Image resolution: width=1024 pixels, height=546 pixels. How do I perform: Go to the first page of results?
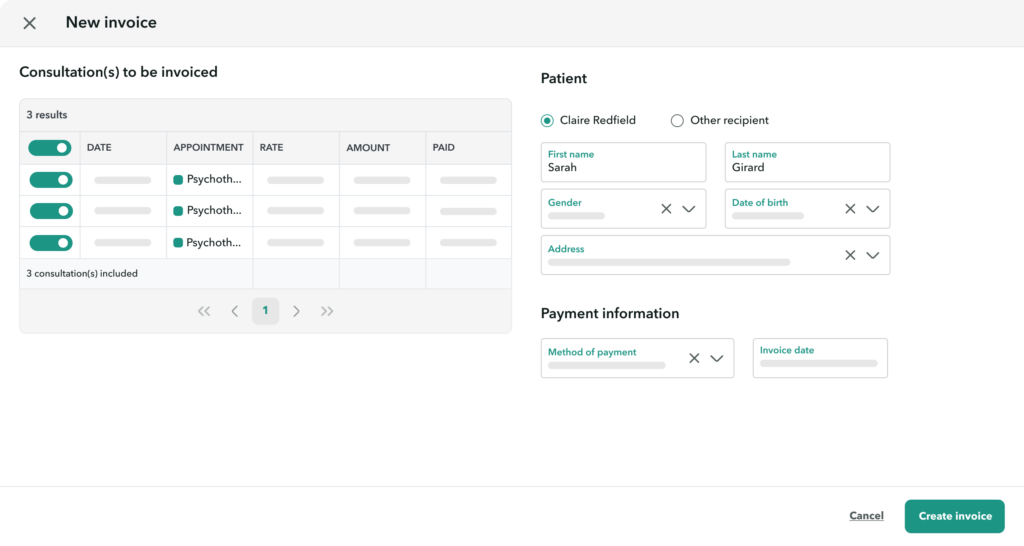[204, 311]
